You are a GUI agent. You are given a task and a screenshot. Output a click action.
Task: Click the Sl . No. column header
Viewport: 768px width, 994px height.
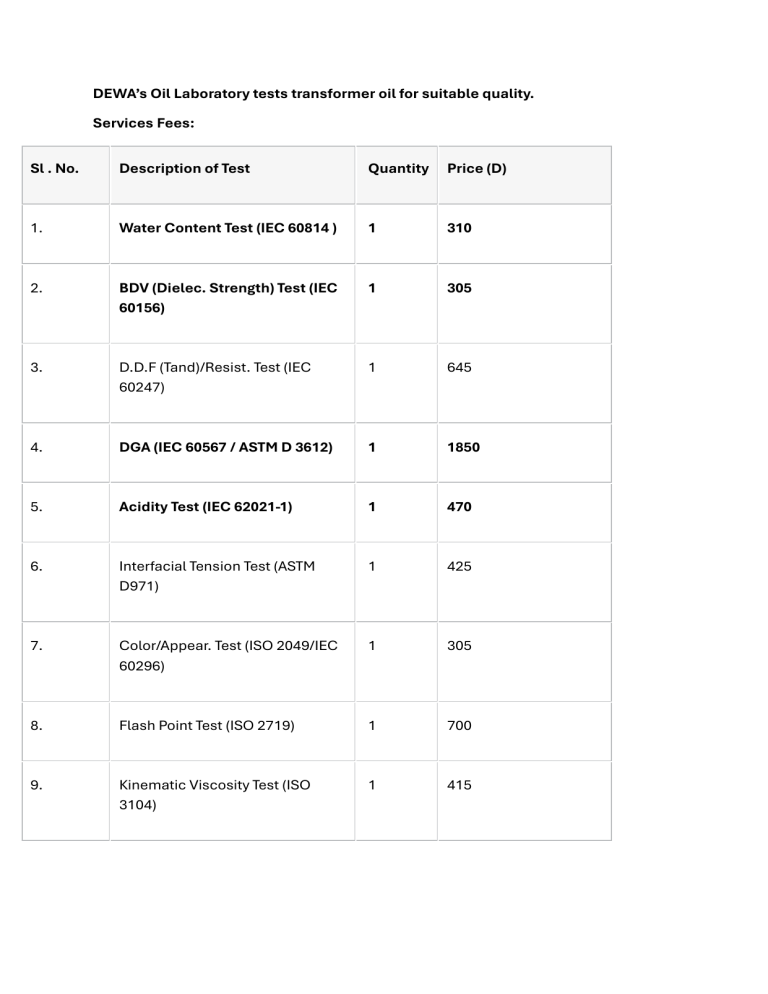tap(55, 169)
